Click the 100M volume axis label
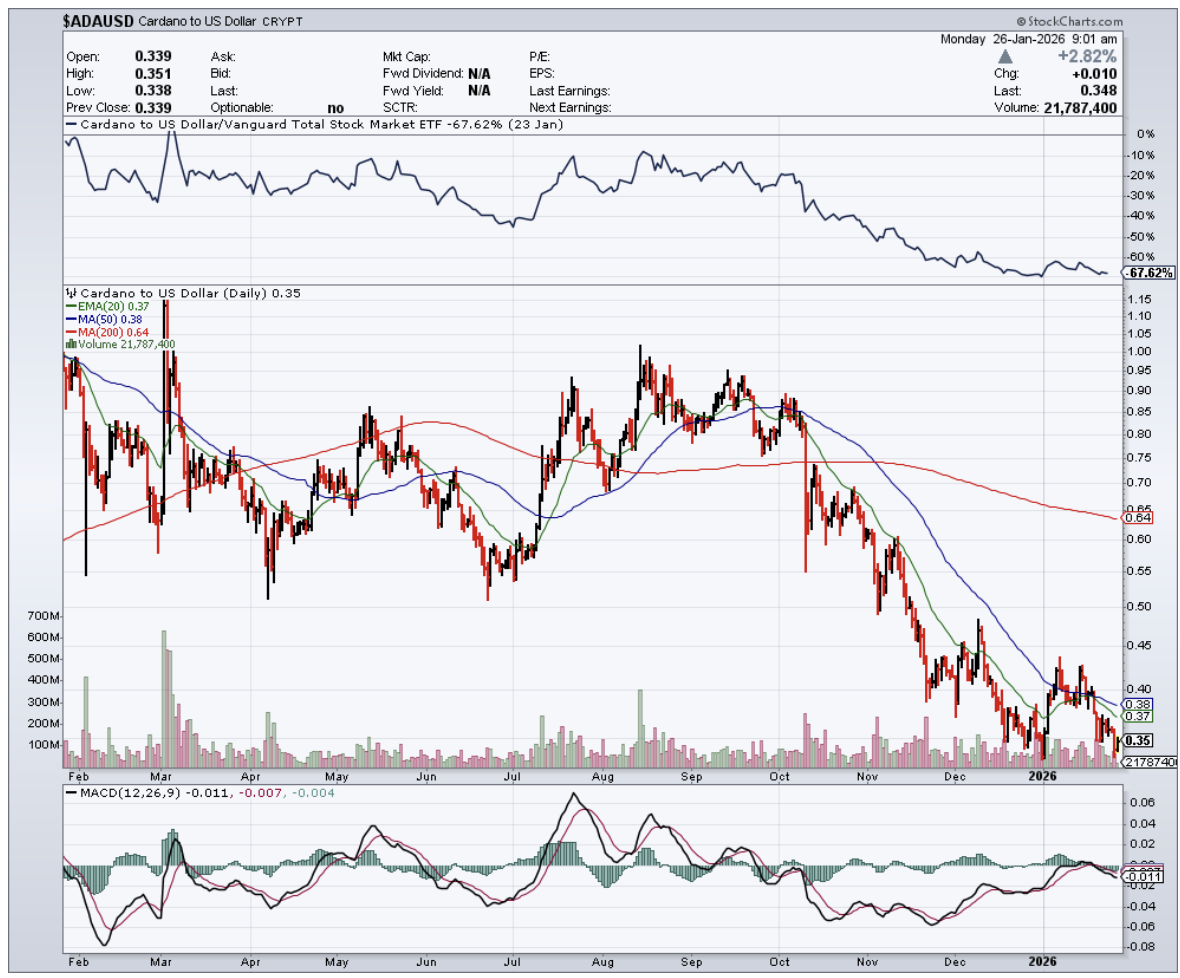 coord(43,745)
